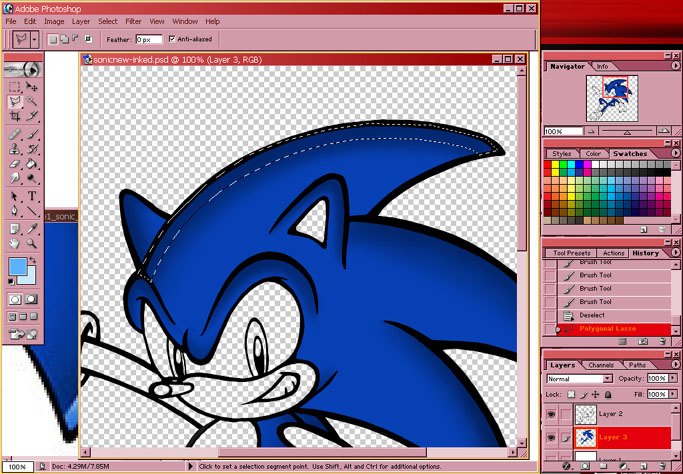Select the Crop tool

tap(15, 116)
